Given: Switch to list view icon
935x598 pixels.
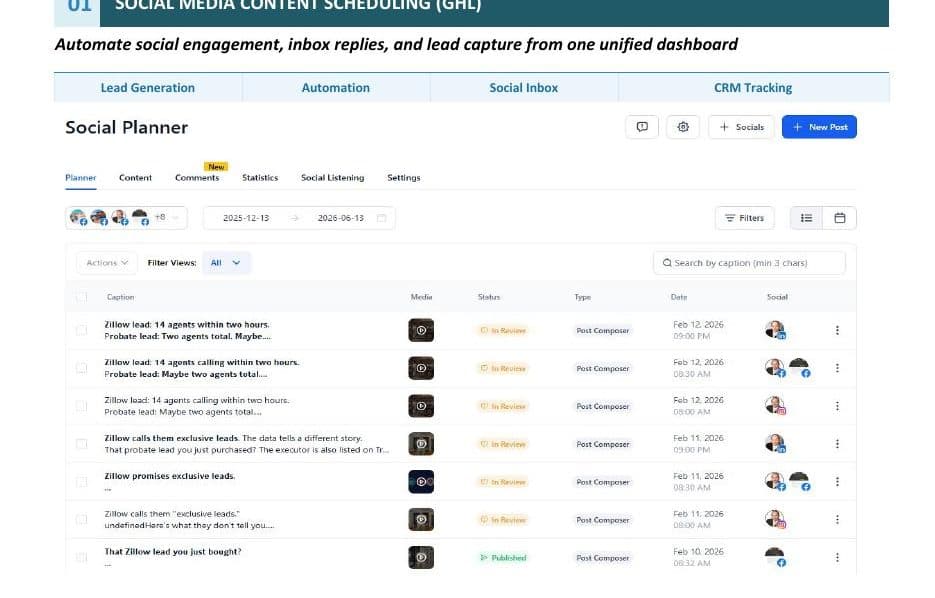Looking at the screenshot, I should click(x=806, y=218).
